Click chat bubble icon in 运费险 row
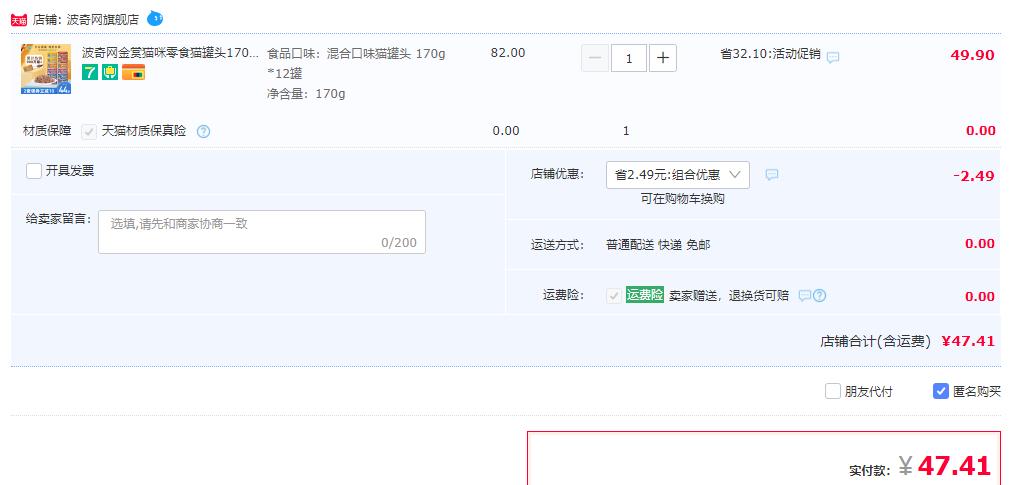The height and width of the screenshot is (485, 1017). 804,296
